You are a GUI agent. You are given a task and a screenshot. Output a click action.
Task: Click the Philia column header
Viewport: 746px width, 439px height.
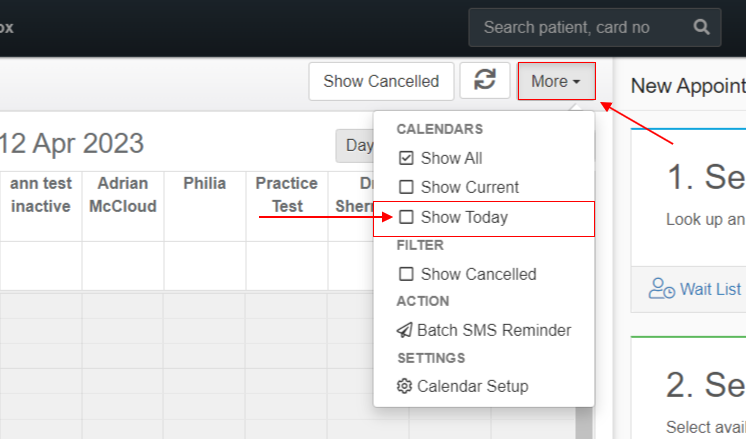click(x=205, y=184)
